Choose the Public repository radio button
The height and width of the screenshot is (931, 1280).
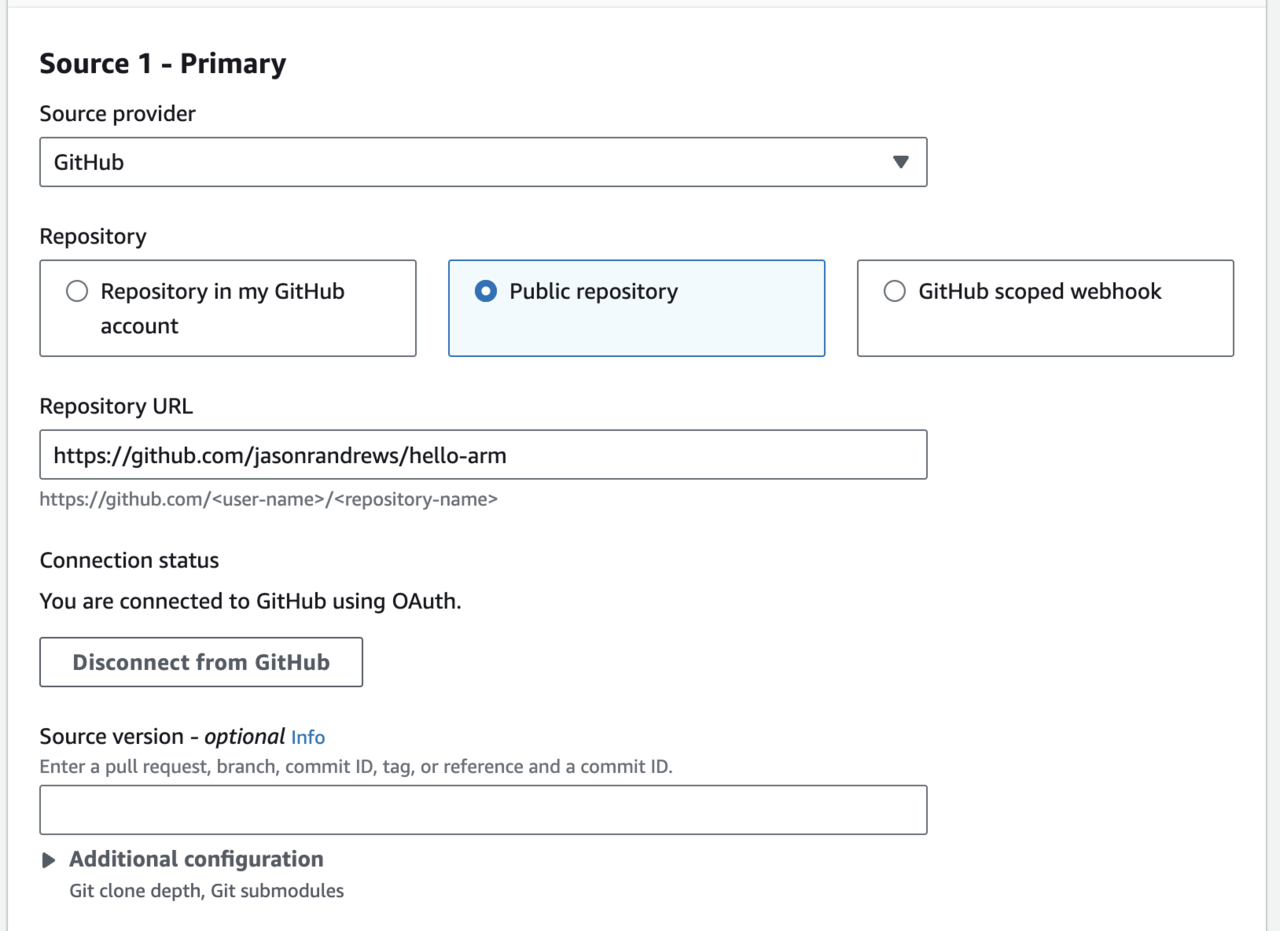click(486, 292)
